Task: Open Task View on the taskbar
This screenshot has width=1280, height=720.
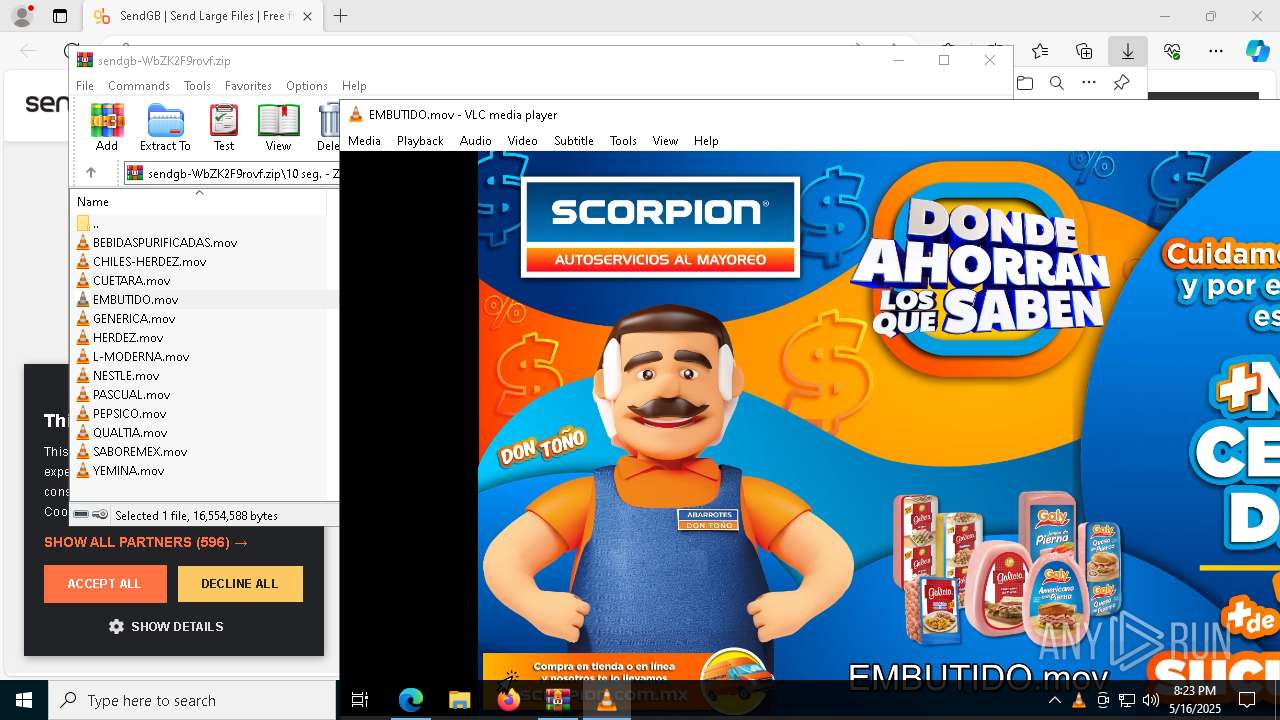Action: (360, 700)
